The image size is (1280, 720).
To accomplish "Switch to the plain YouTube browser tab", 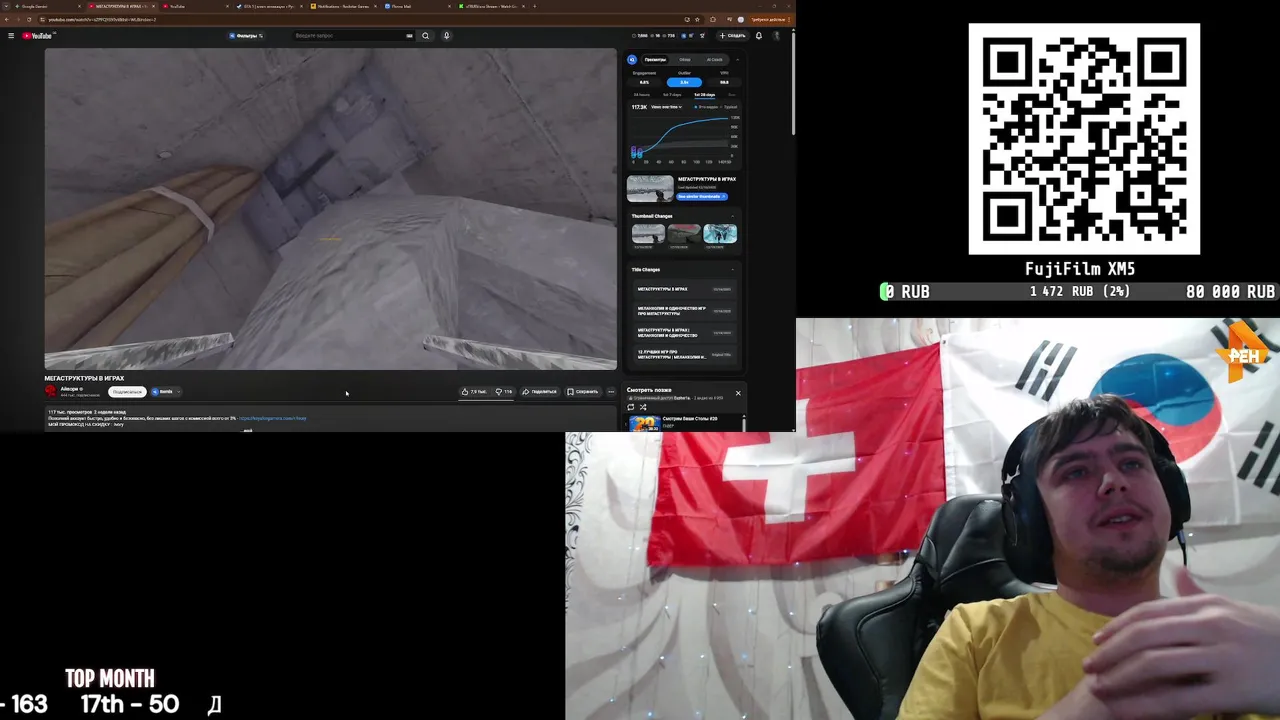I will (197, 6).
